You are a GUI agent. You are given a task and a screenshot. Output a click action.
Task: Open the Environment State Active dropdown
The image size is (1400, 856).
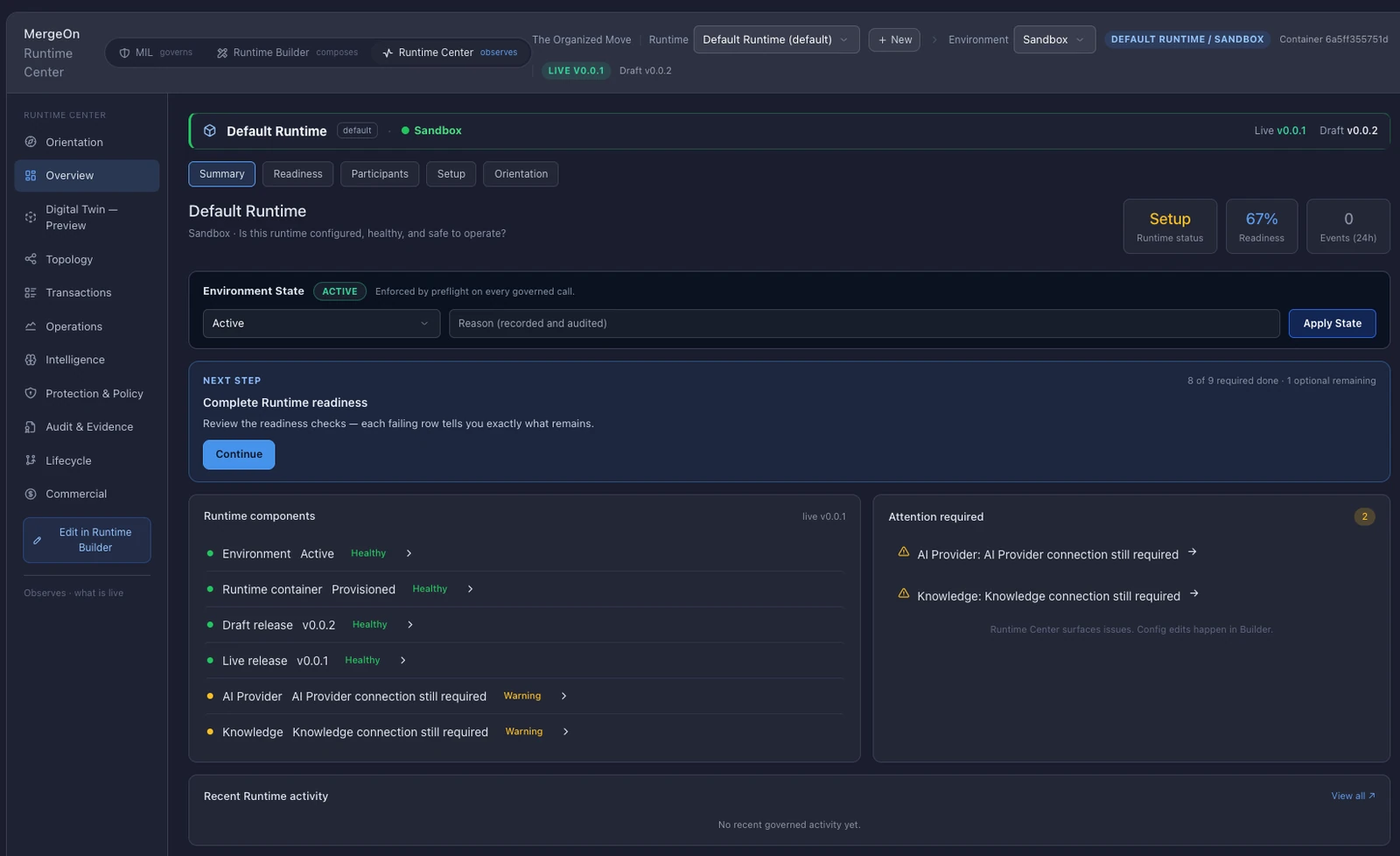click(x=321, y=323)
